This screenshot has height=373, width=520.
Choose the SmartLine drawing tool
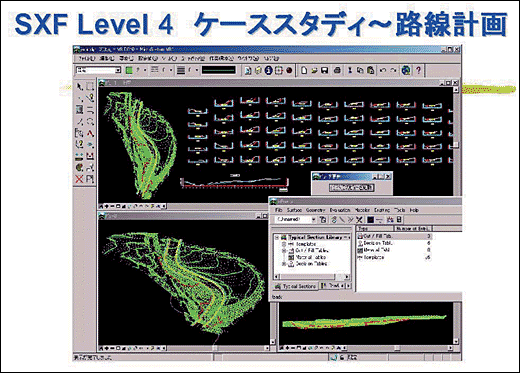click(x=90, y=98)
